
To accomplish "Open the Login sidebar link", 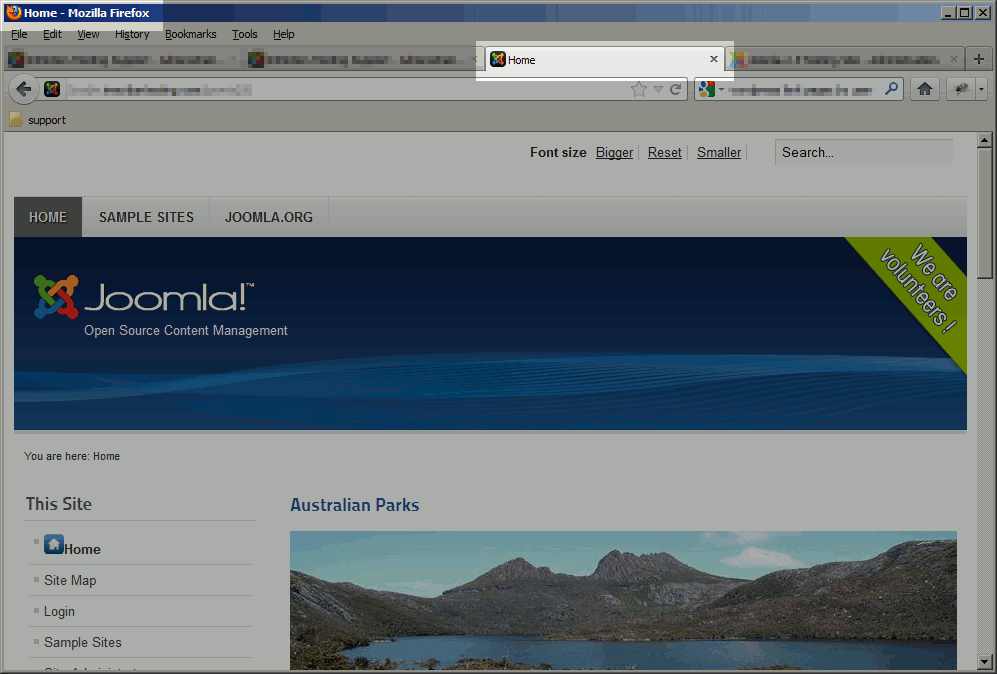I will pyautogui.click(x=59, y=611).
